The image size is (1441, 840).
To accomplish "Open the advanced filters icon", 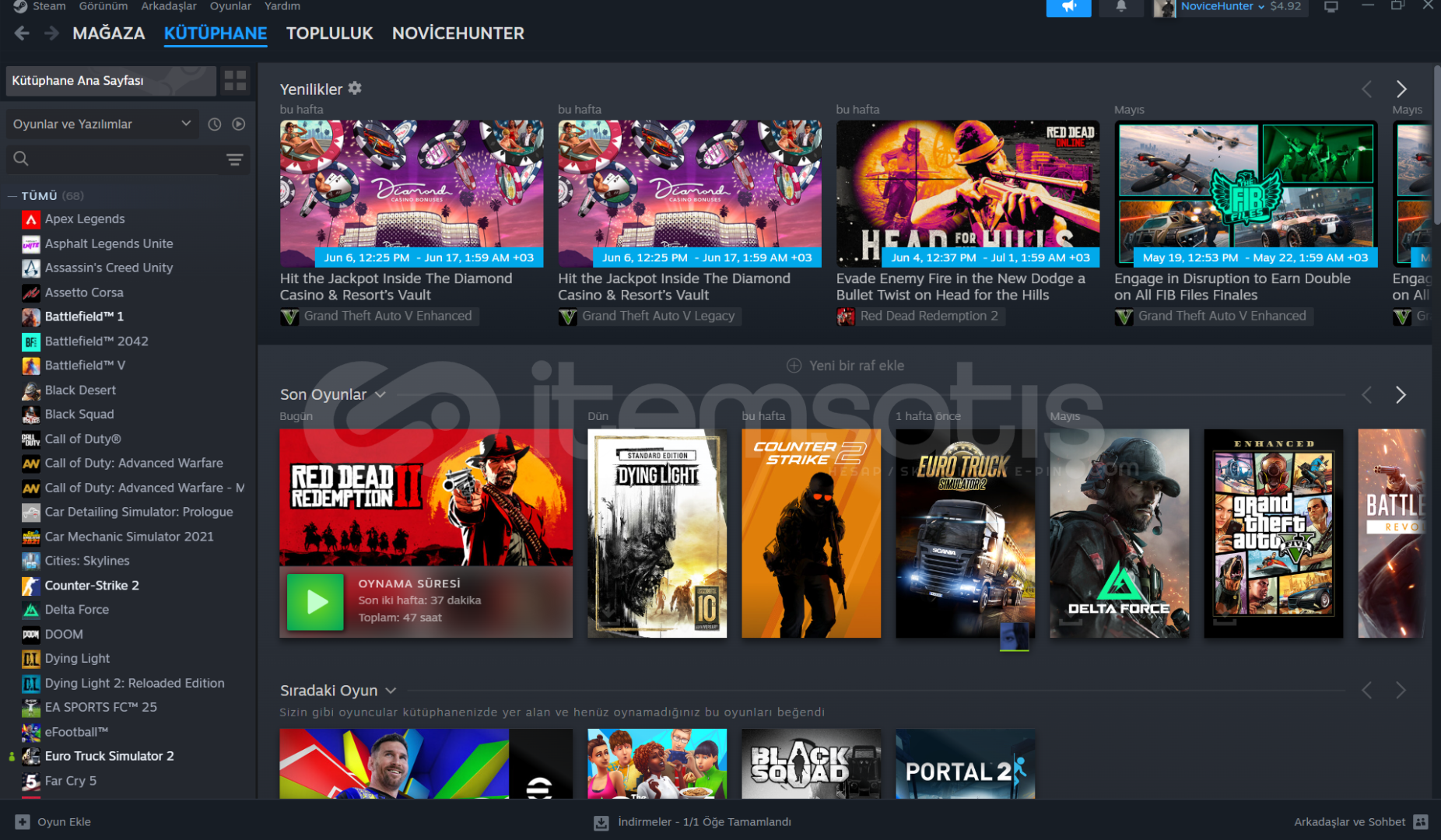I will pyautogui.click(x=235, y=159).
